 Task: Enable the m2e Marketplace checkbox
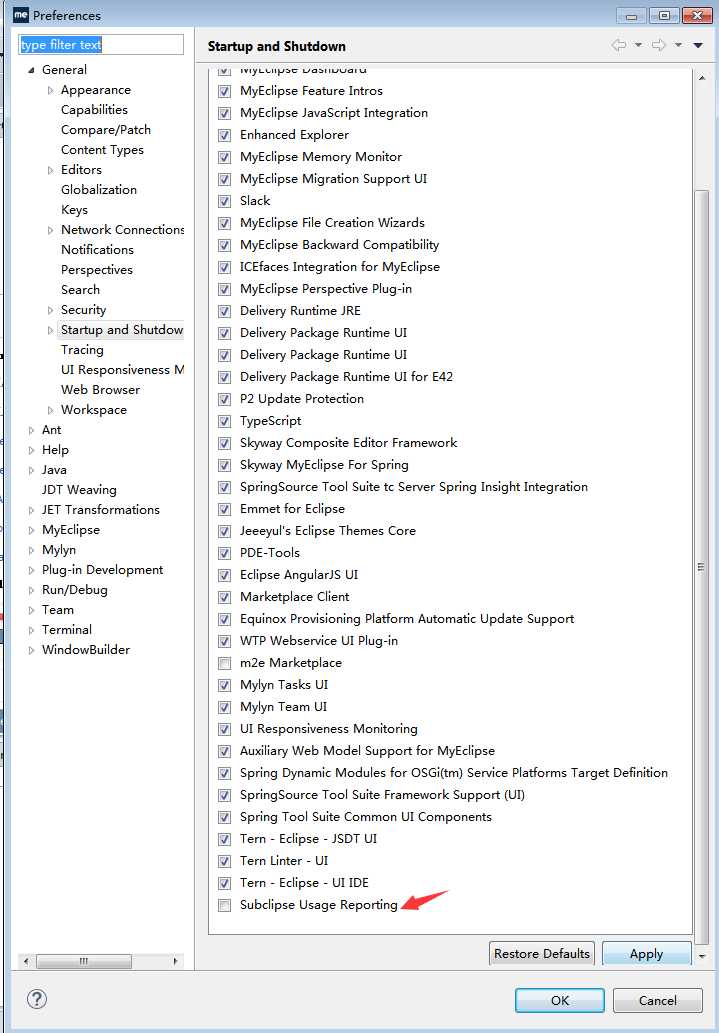pyautogui.click(x=225, y=663)
